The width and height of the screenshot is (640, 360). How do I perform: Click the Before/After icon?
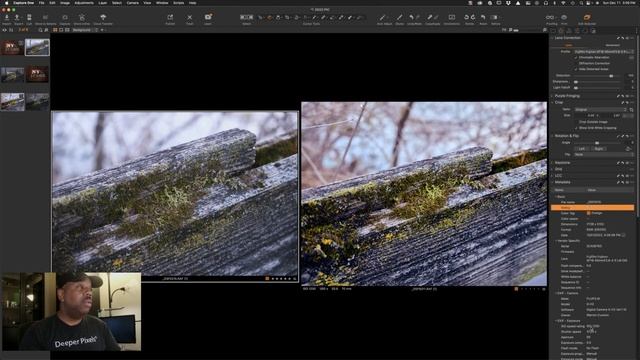pos(495,17)
